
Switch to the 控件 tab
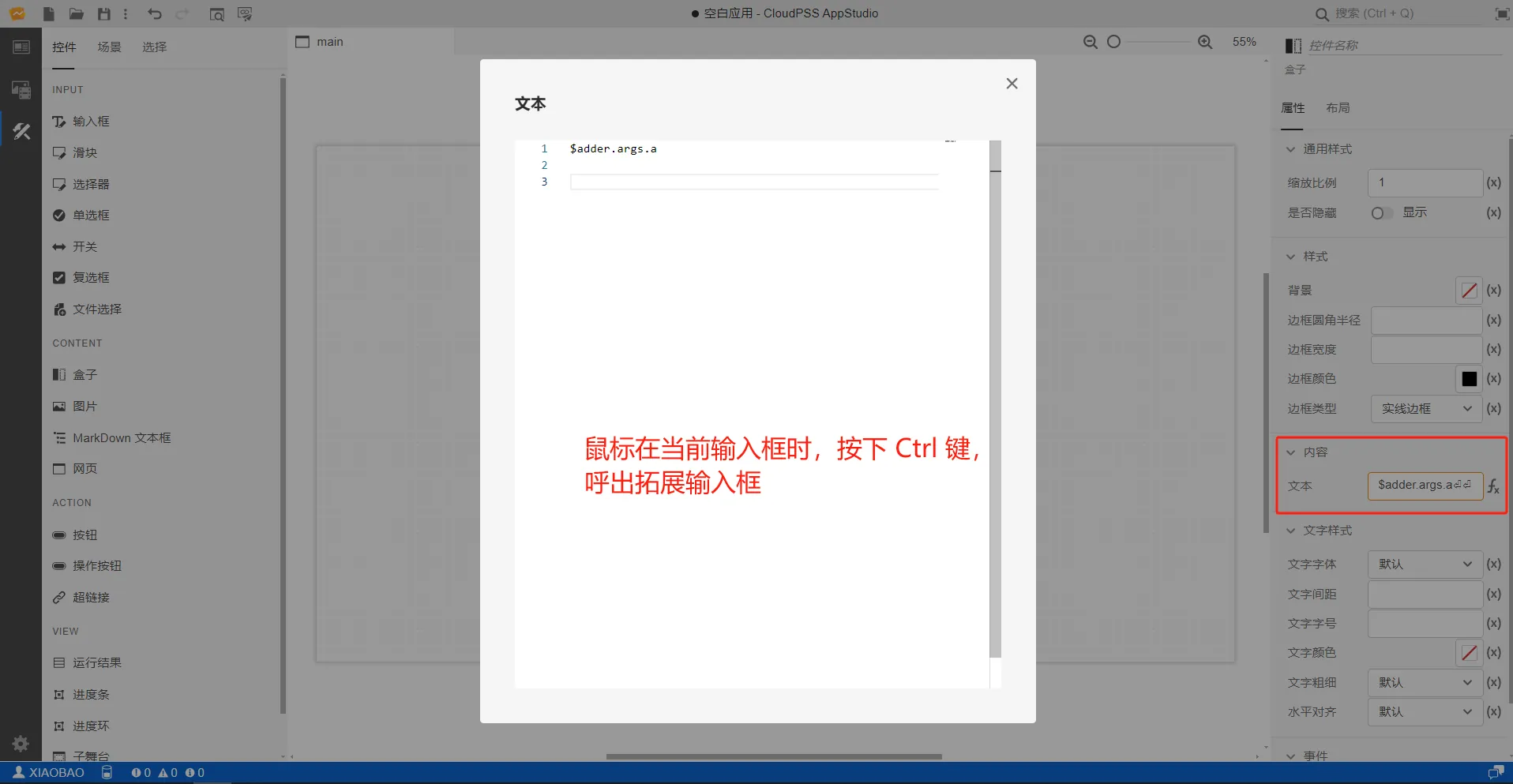[64, 47]
